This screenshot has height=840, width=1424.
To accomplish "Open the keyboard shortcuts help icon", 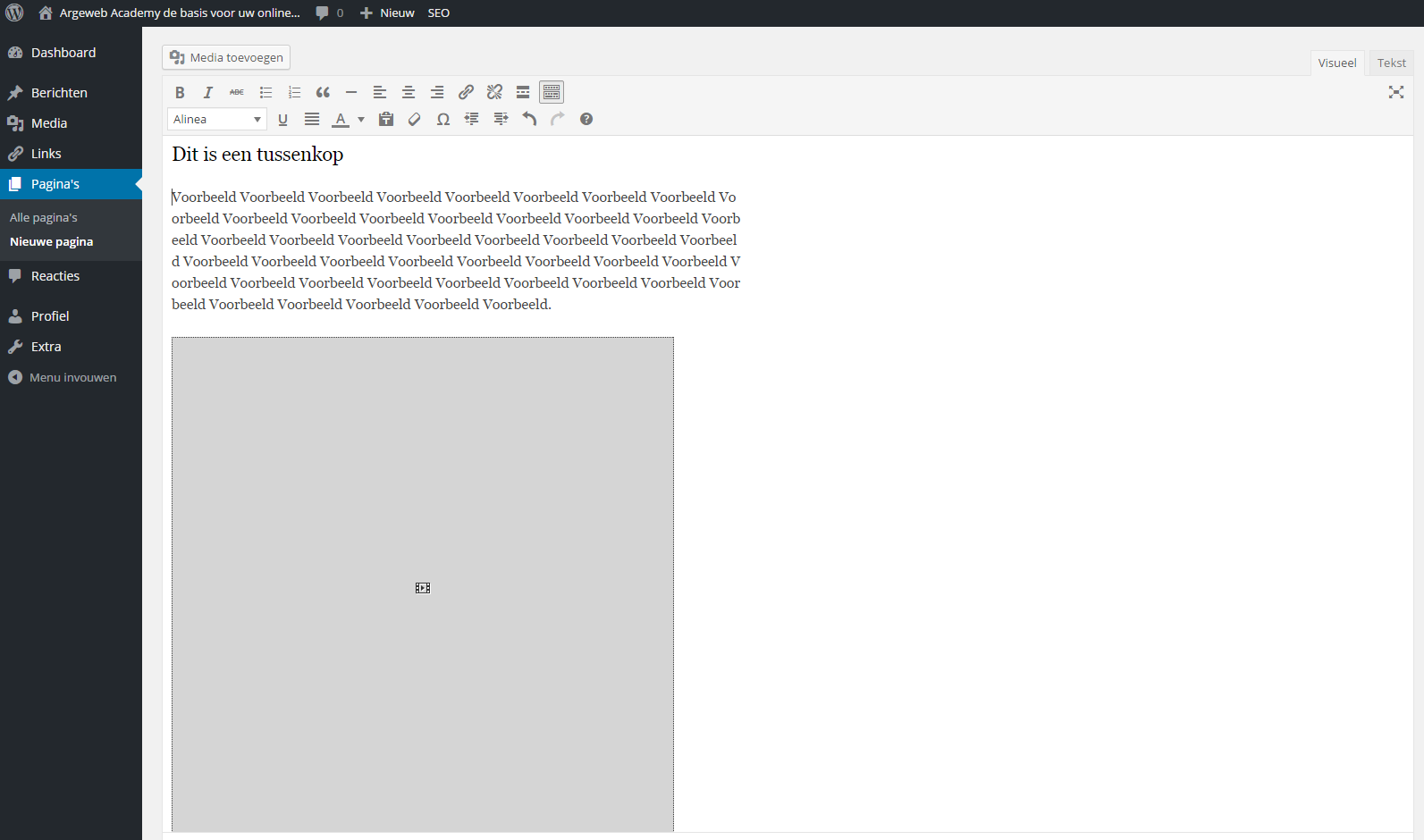I will point(586,119).
